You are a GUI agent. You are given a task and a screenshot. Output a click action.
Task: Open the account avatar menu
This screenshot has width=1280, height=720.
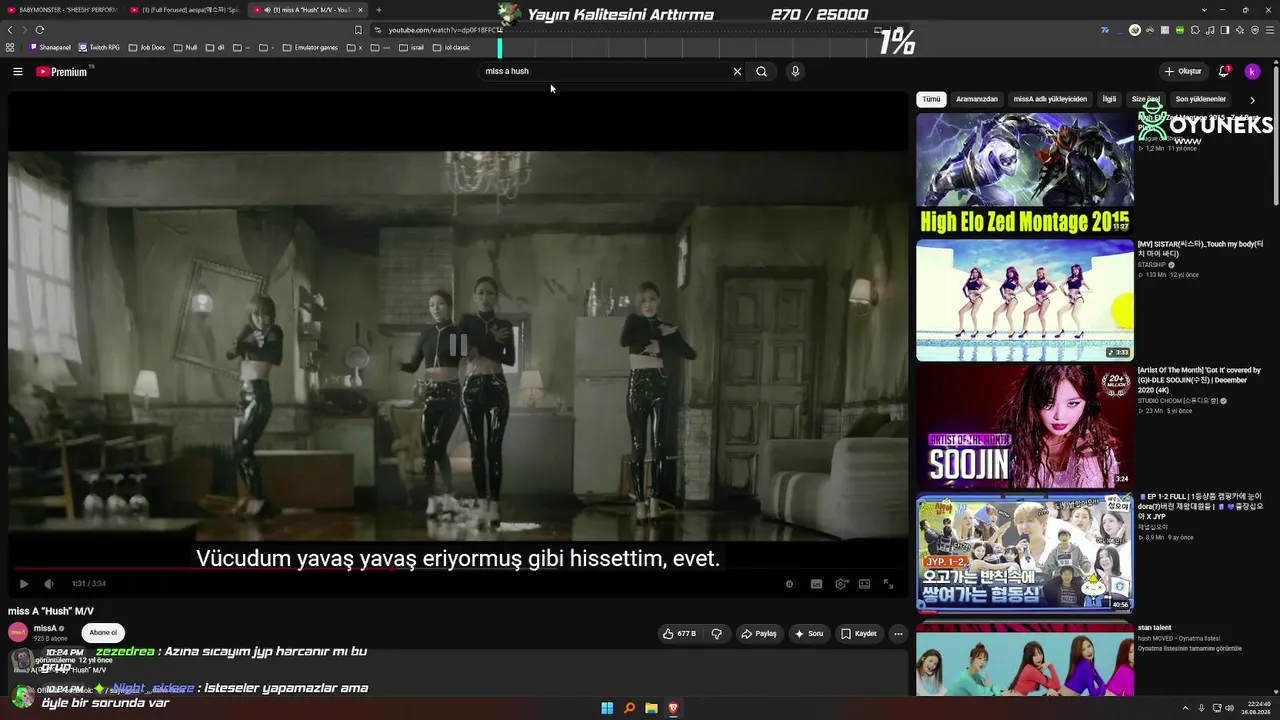(1252, 71)
